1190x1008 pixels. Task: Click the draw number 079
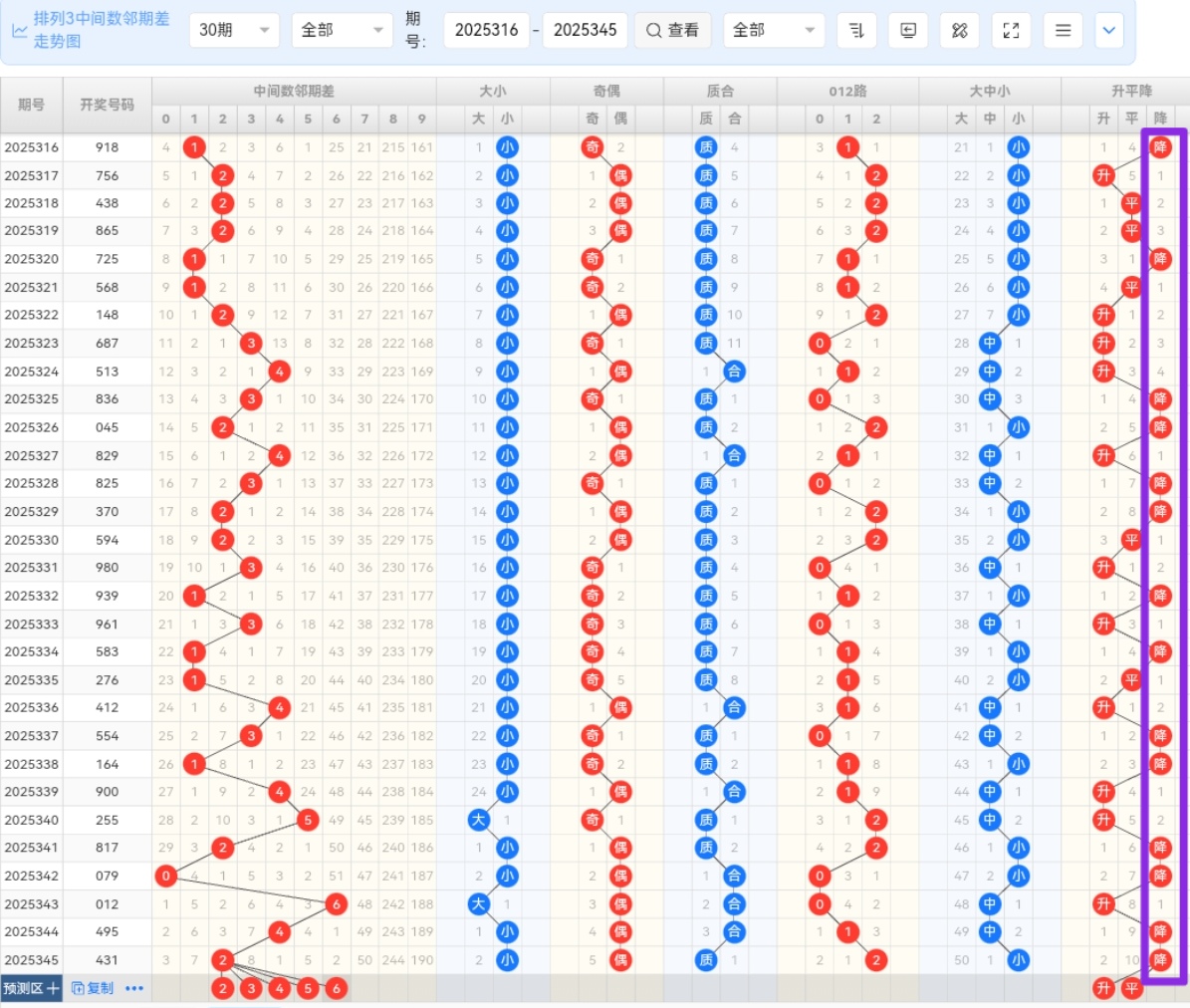[107, 876]
